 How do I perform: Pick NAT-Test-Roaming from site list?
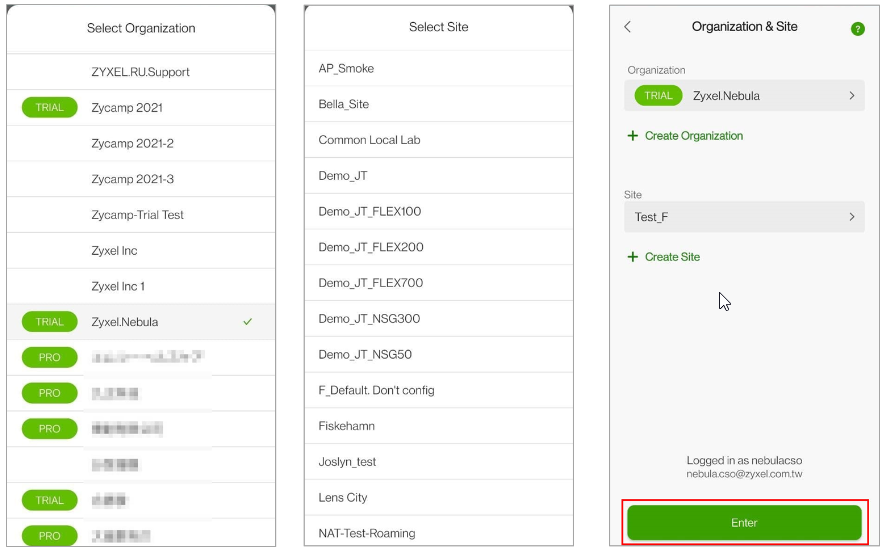pos(366,533)
